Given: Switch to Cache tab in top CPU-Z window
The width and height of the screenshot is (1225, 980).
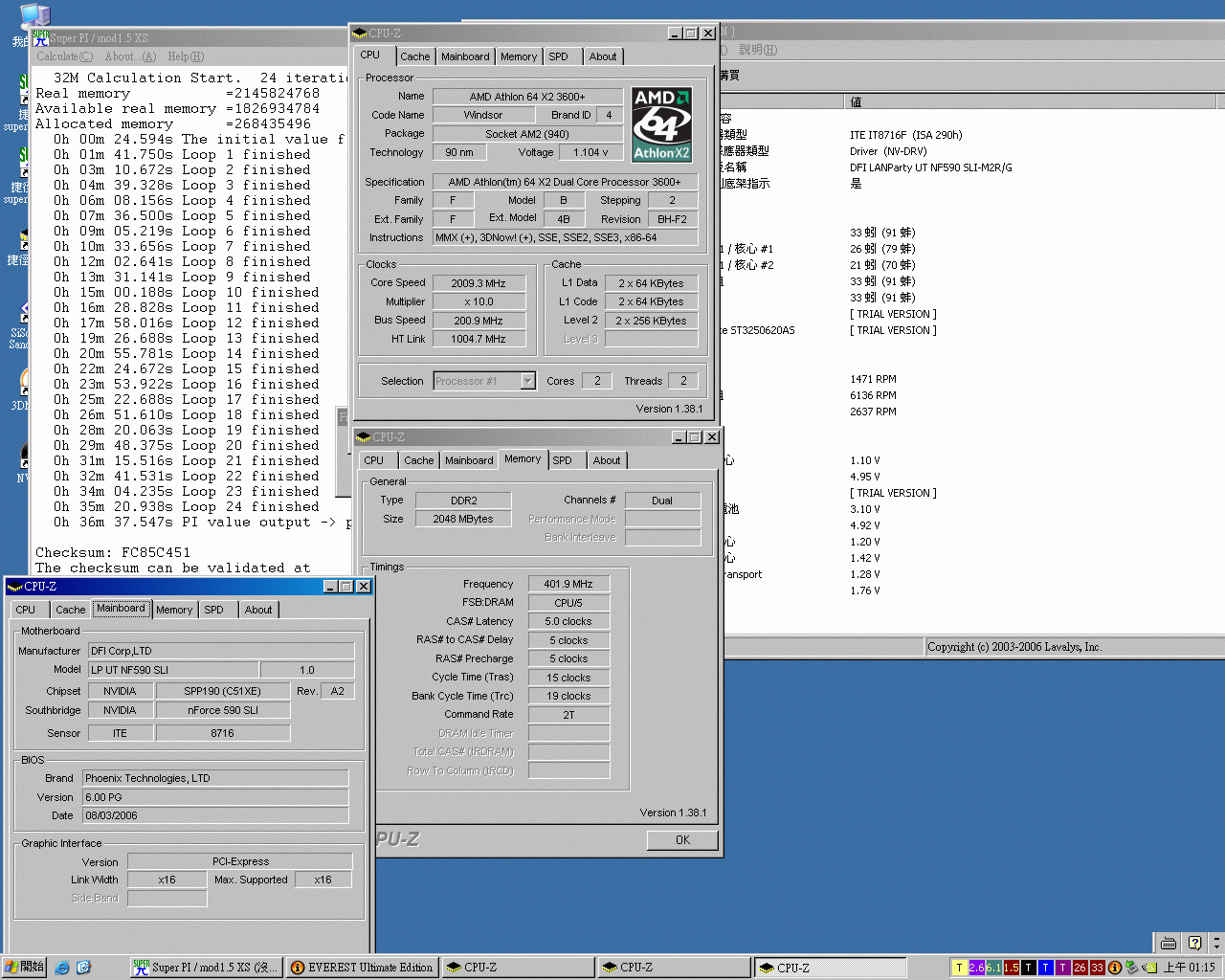Looking at the screenshot, I should point(415,56).
